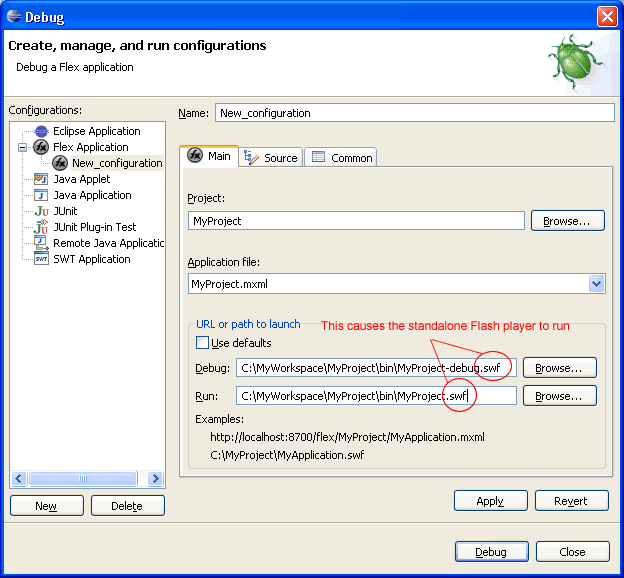Select New_configuration tree item

click(x=117, y=163)
